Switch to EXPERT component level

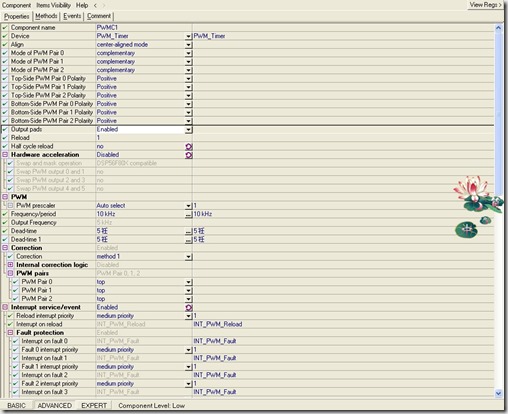(94, 406)
